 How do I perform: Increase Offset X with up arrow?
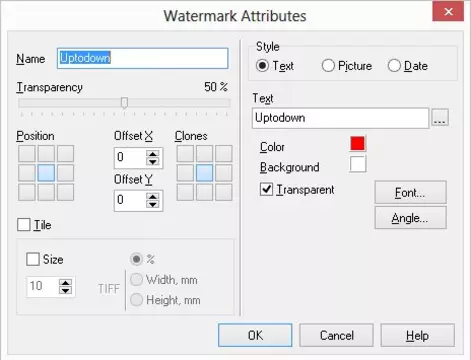tap(153, 154)
